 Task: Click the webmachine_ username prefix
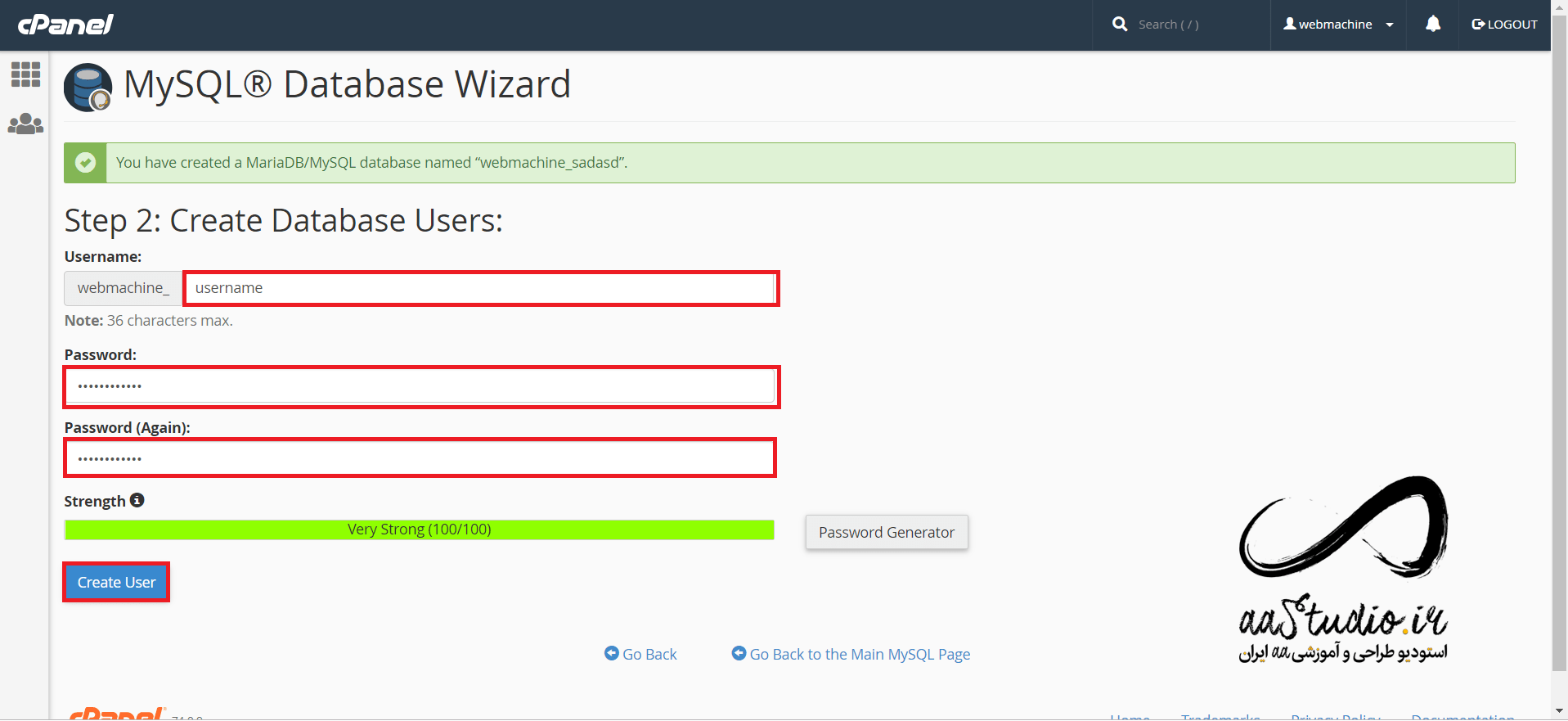tap(124, 288)
